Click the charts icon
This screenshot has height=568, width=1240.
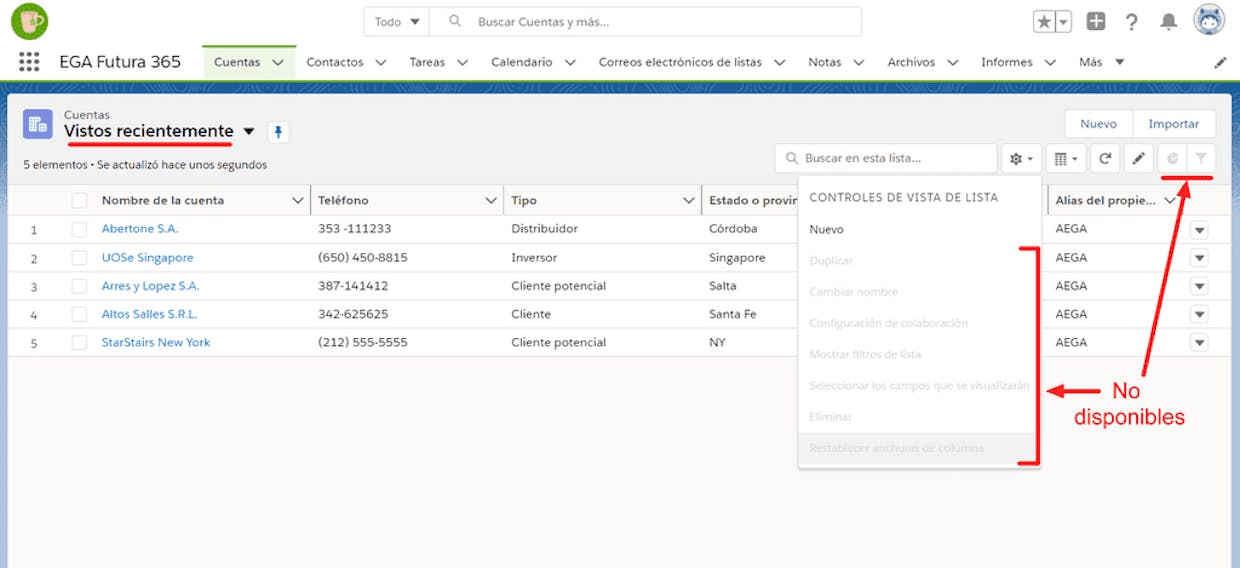[x=1172, y=158]
